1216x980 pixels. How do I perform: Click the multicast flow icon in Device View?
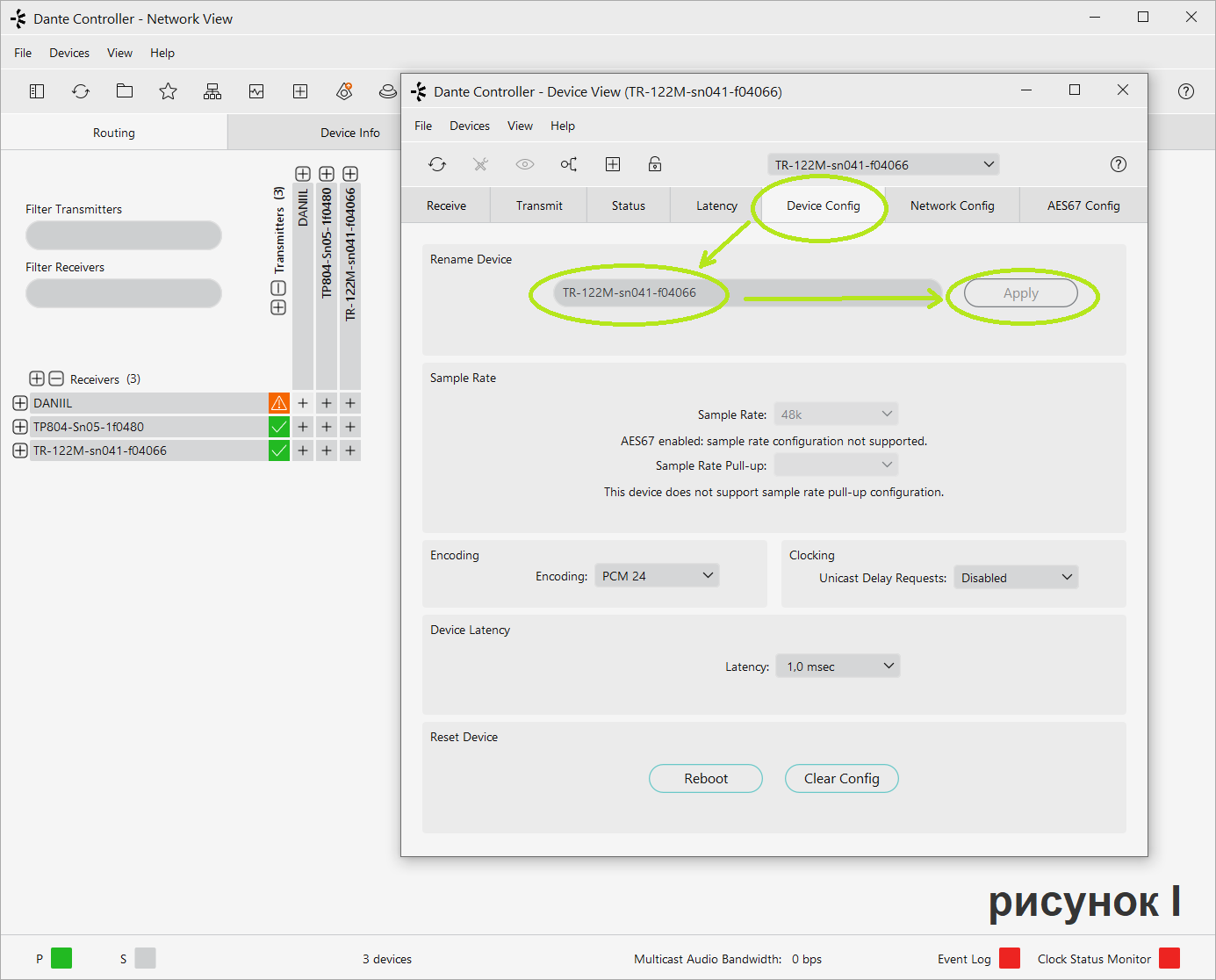[x=569, y=164]
